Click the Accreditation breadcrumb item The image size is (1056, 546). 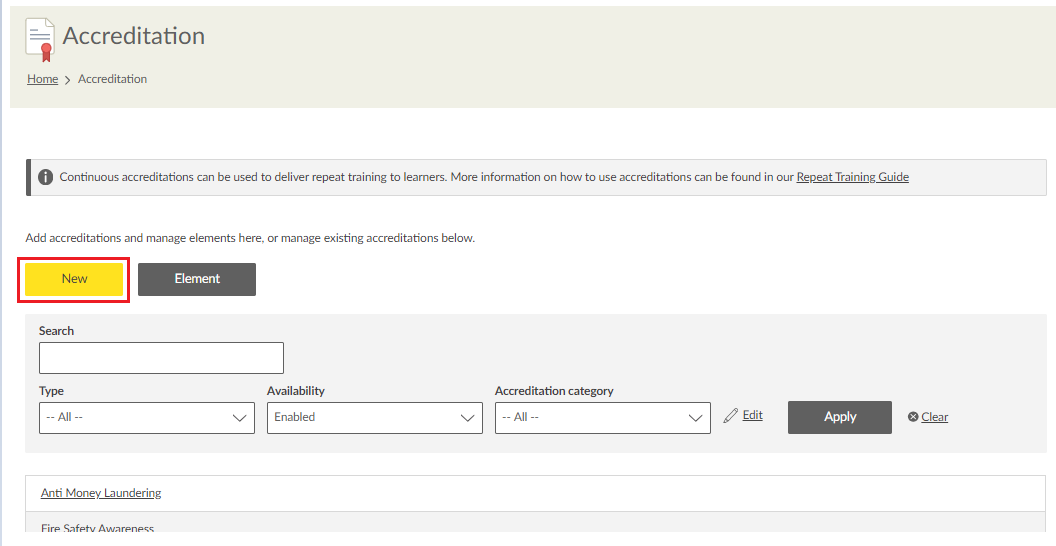pos(112,79)
